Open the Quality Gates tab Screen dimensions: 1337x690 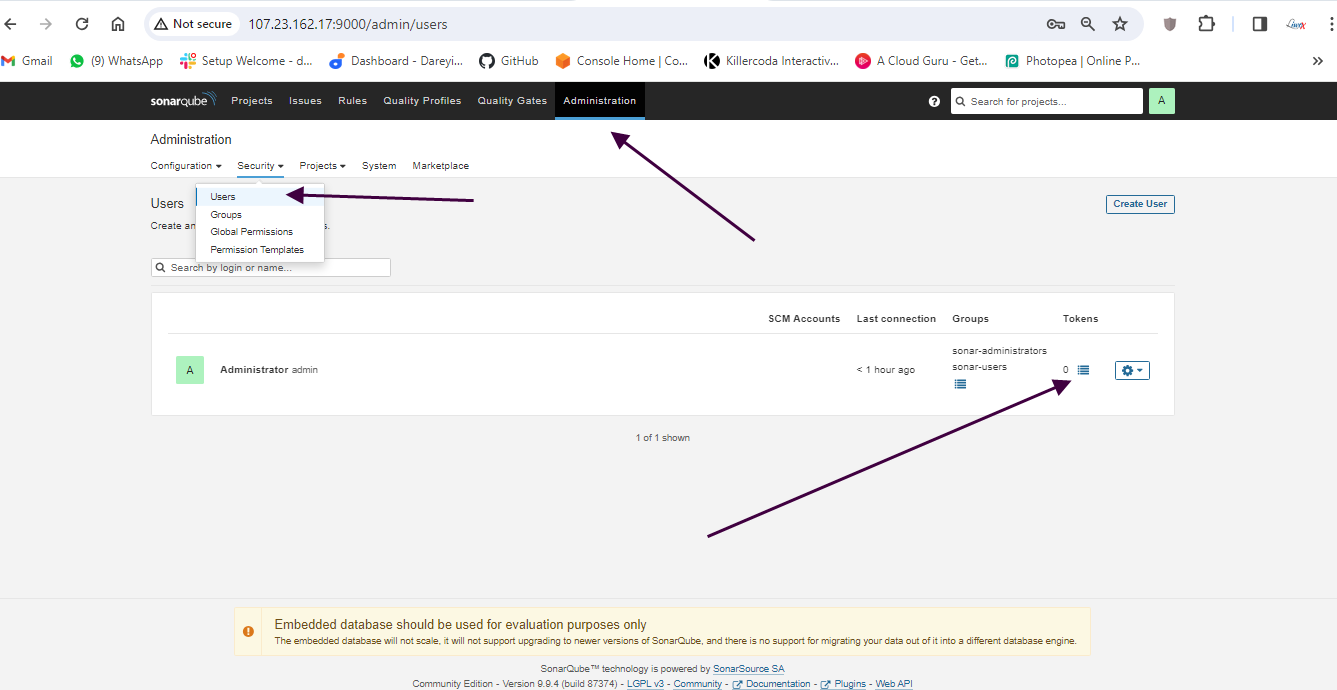click(512, 101)
